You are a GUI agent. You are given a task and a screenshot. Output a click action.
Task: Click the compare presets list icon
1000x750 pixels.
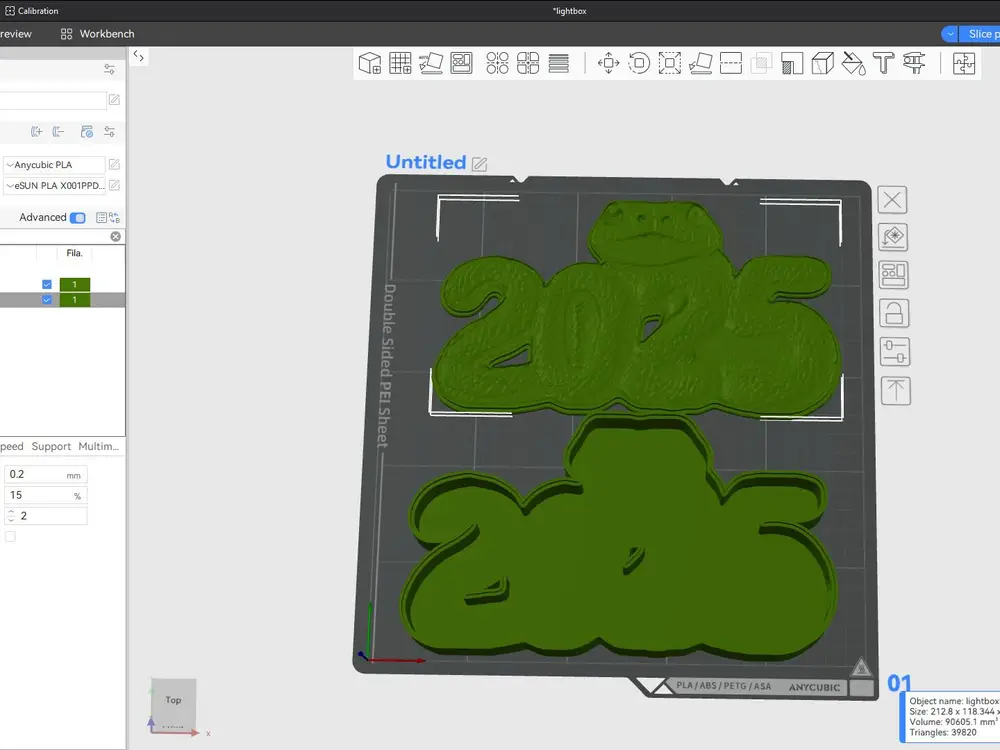point(101,217)
